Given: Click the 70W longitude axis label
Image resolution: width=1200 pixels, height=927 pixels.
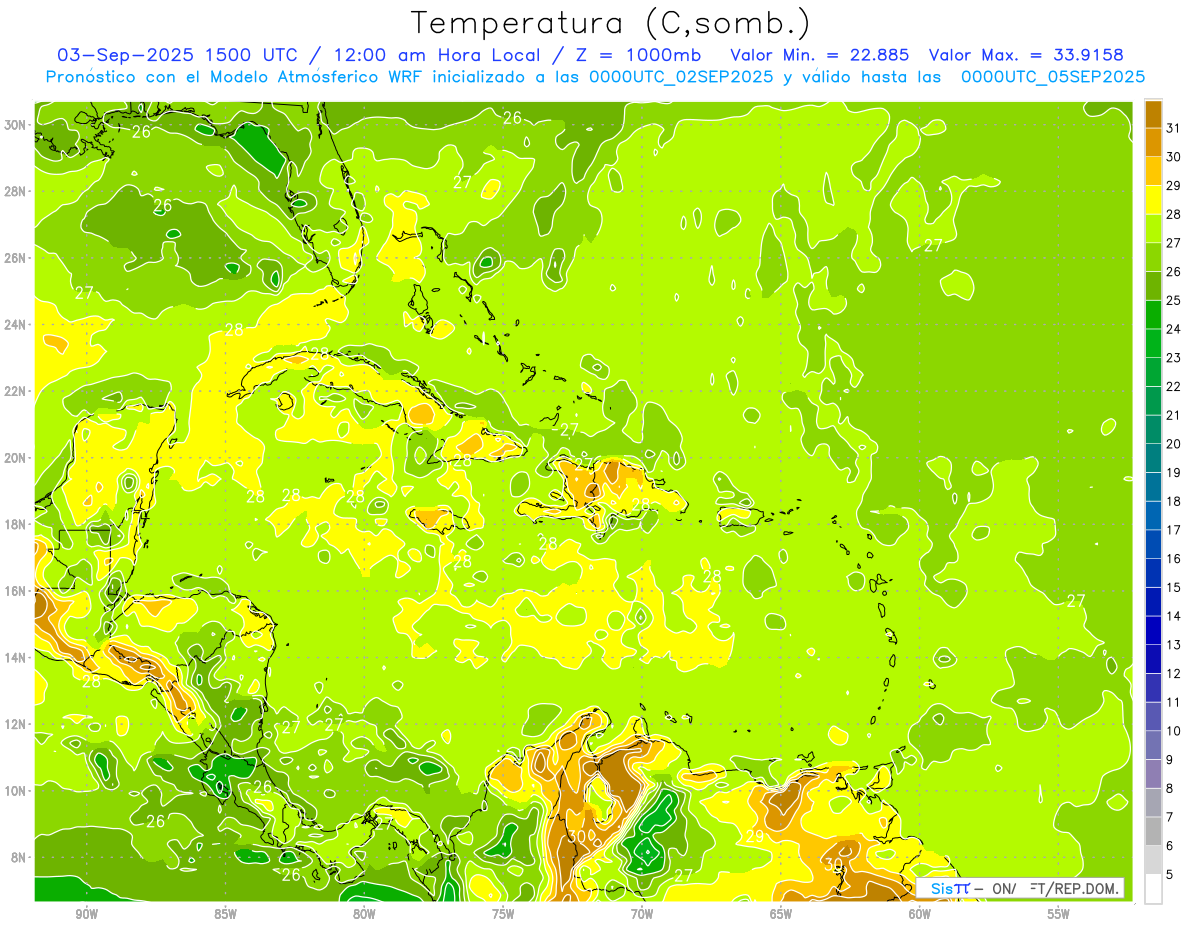Looking at the screenshot, I should coord(642,914).
